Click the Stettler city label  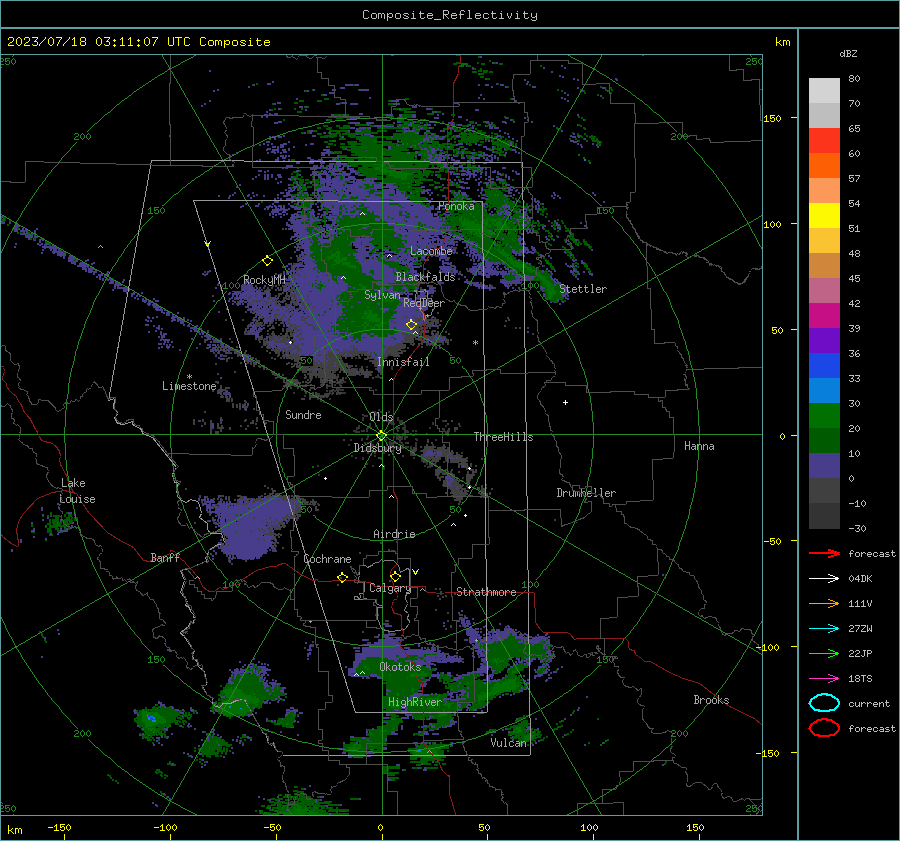tap(583, 289)
